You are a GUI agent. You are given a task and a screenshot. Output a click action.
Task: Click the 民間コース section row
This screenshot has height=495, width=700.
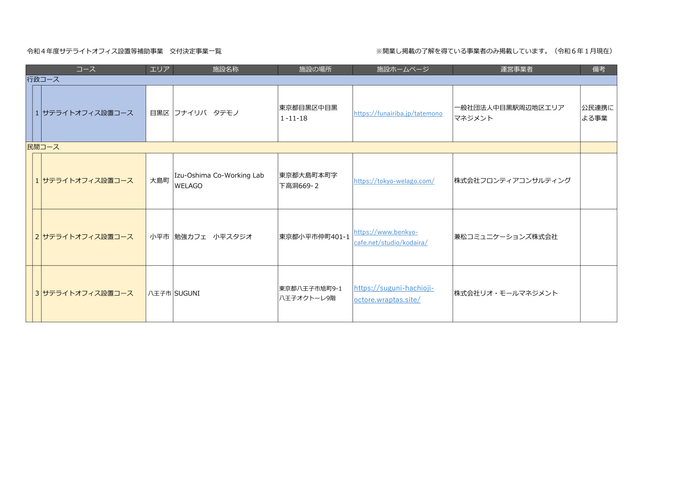pos(321,147)
